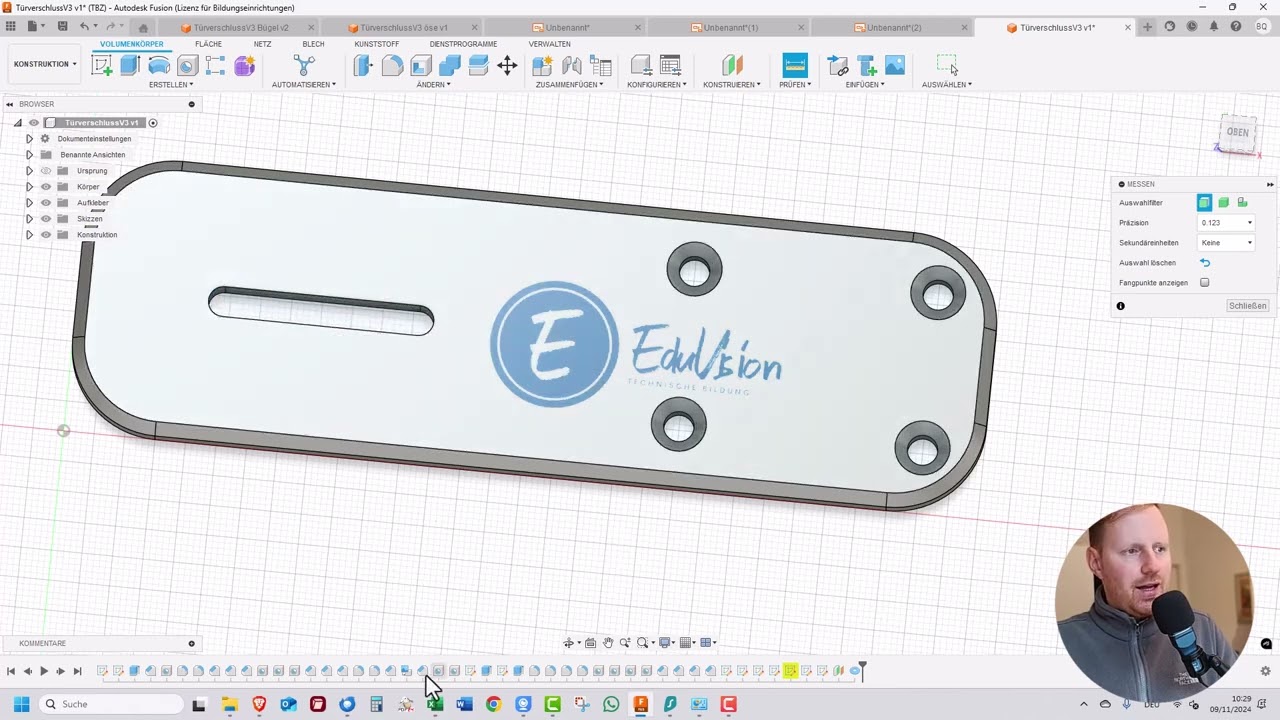Select the Press Pull tool icon
The width and height of the screenshot is (1280, 720).
pos(363,66)
